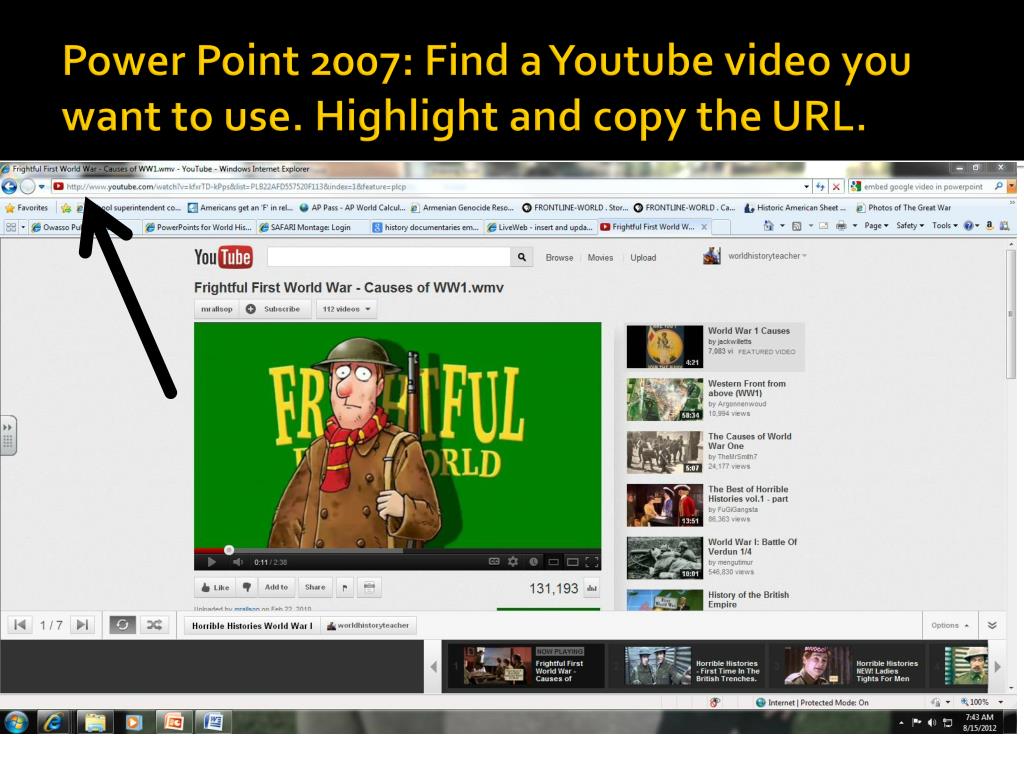Open Western Front from above thumbnail
Viewport: 1024px width, 768px height.
tap(665, 399)
